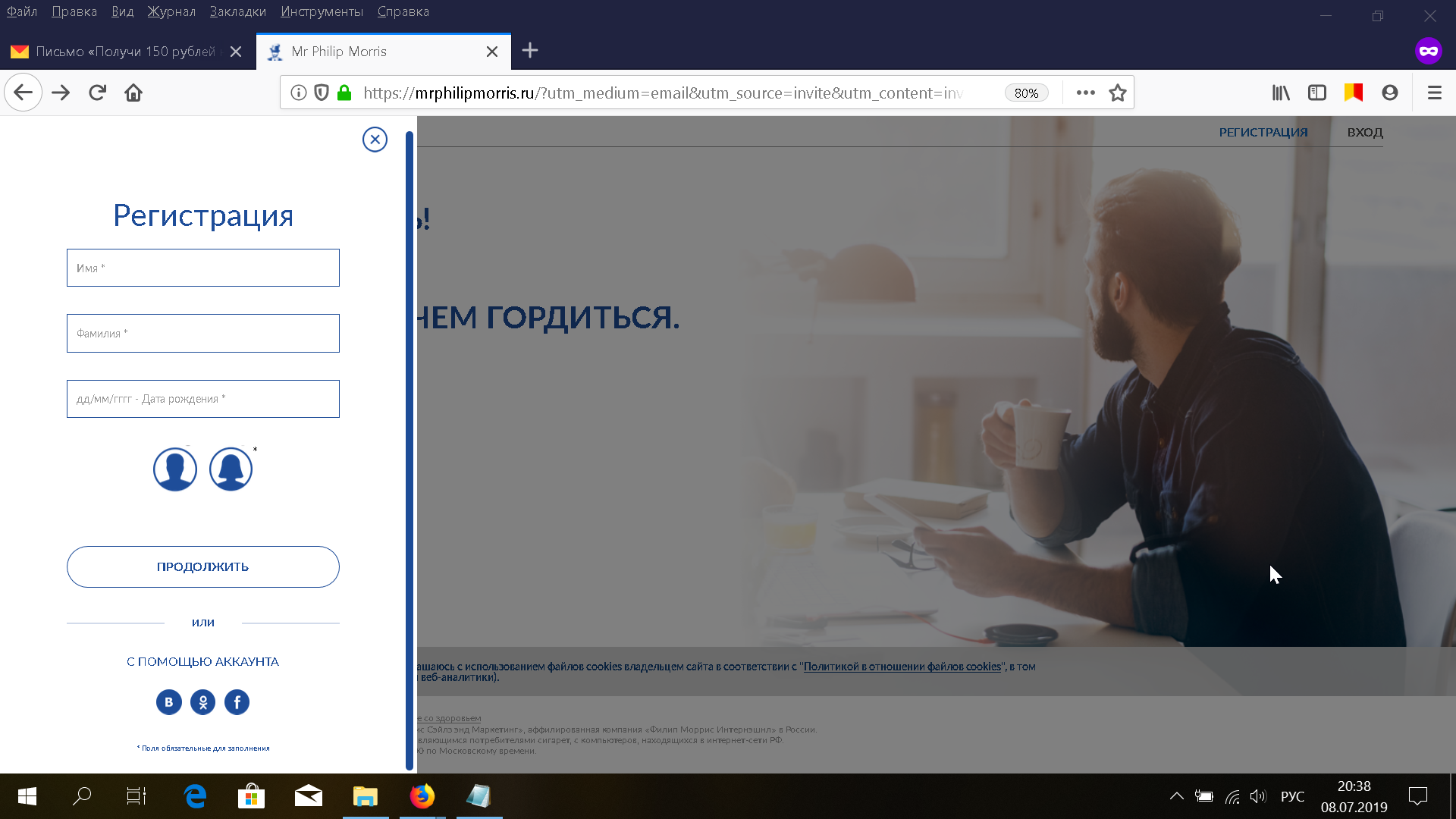Switch the РУС input language
Viewport: 1456px width, 819px height.
(1293, 796)
